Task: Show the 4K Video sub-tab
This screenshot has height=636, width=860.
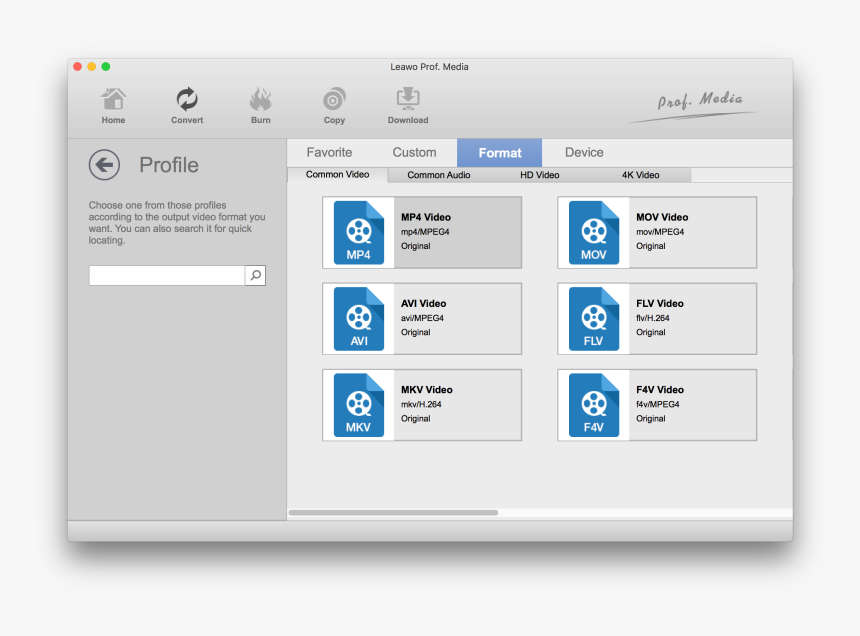Action: point(641,175)
